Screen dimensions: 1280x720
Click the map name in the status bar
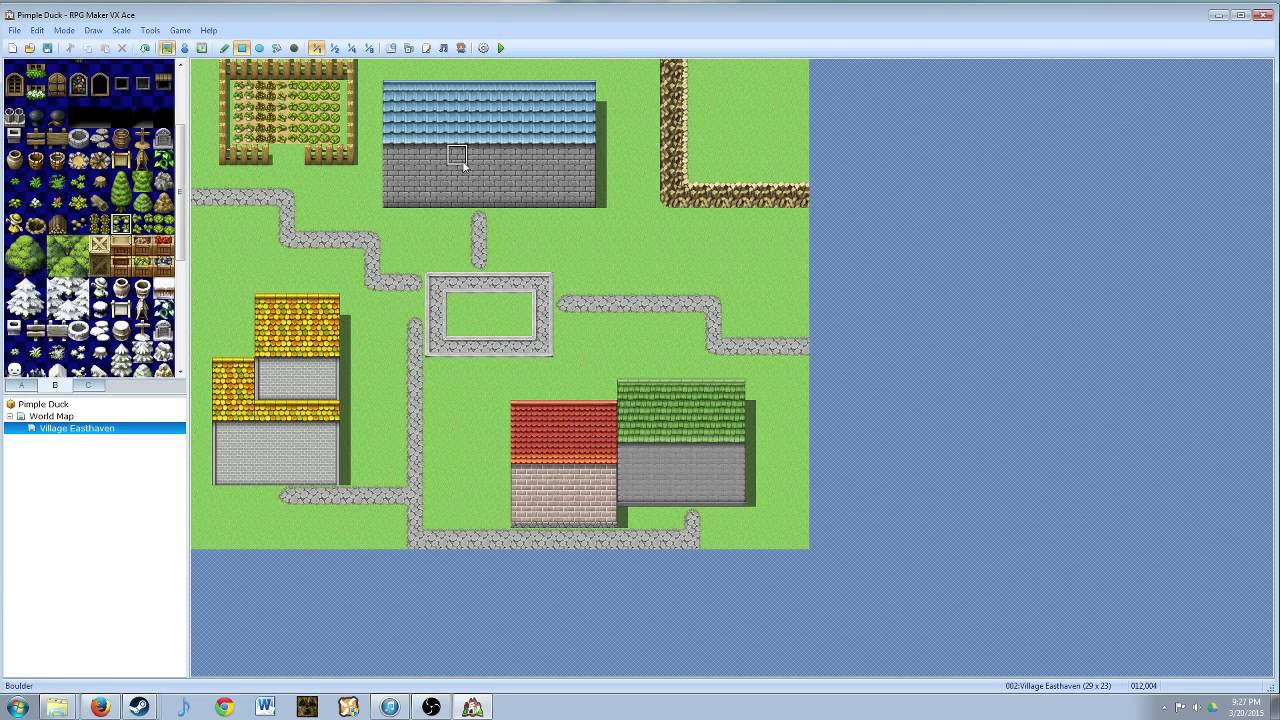tap(1059, 686)
